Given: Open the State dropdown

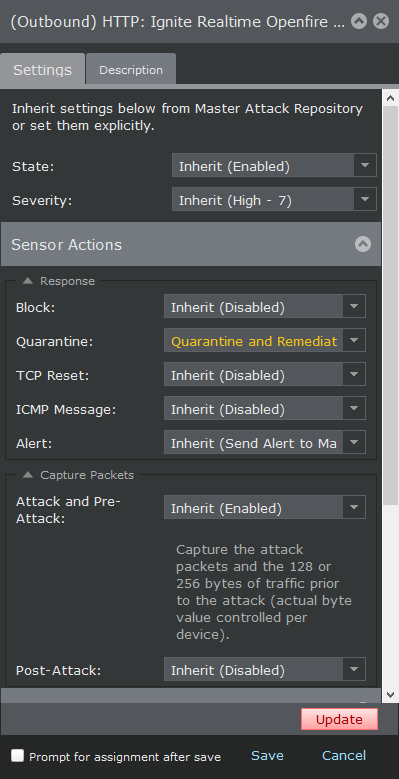Looking at the screenshot, I should pyautogui.click(x=274, y=165).
